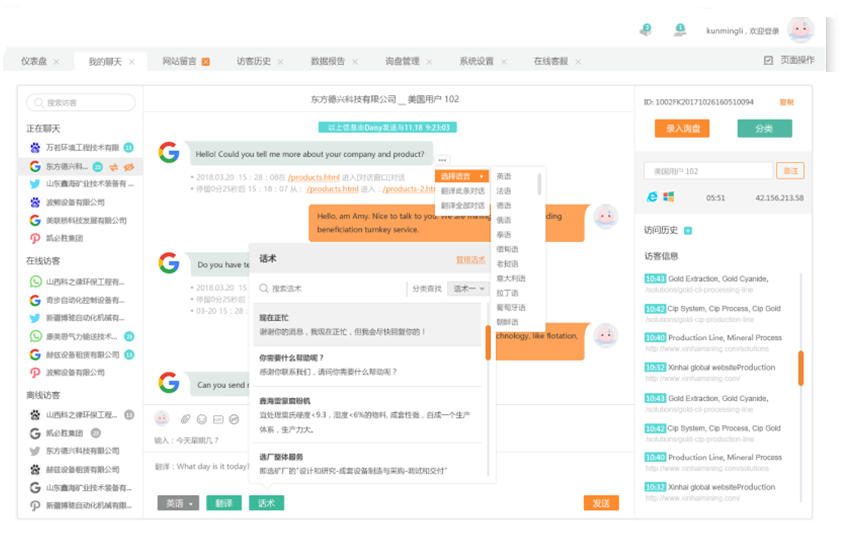Click the Windows OS icon in visitor info

click(669, 197)
